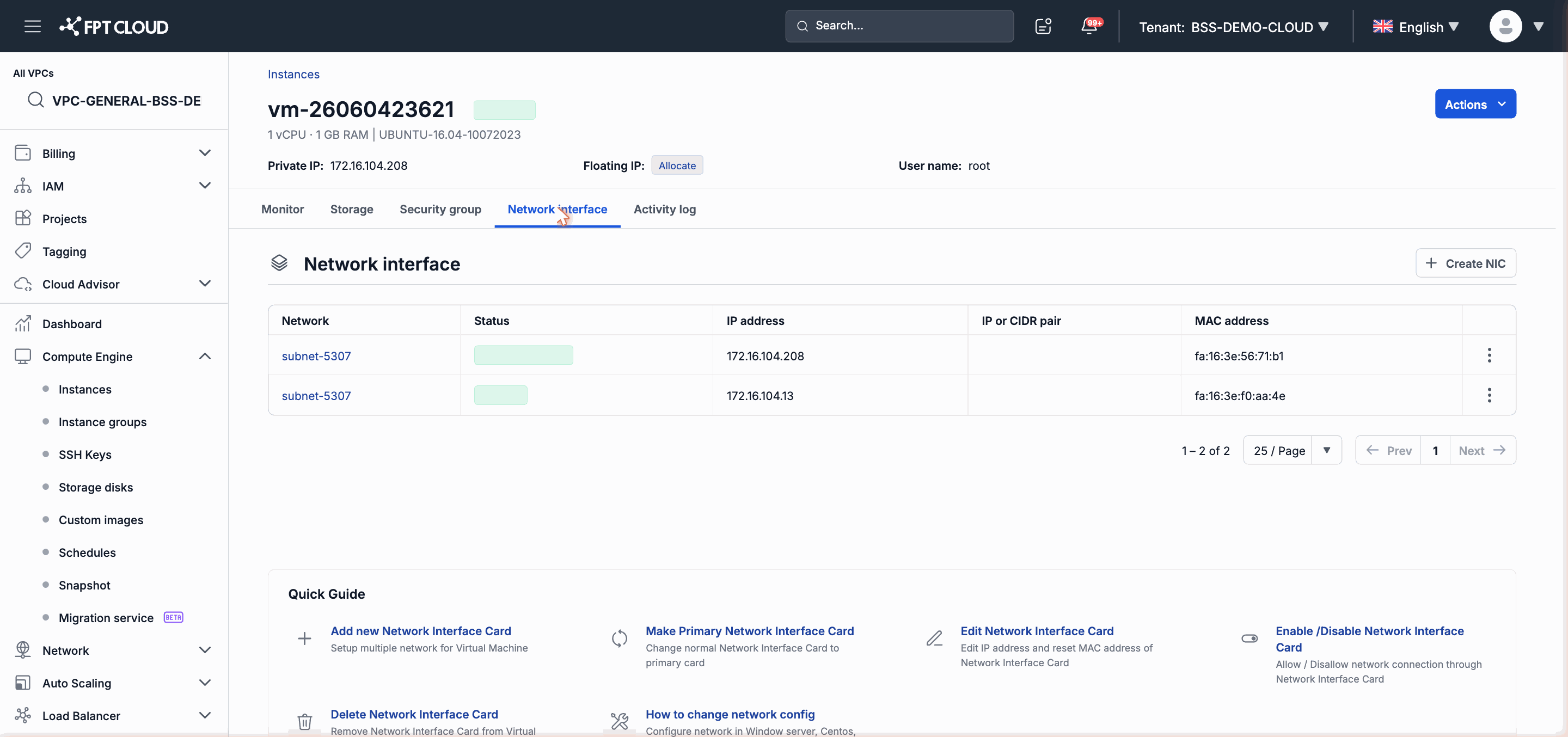
Task: Open Storage disks in sidebar
Action: tap(96, 487)
